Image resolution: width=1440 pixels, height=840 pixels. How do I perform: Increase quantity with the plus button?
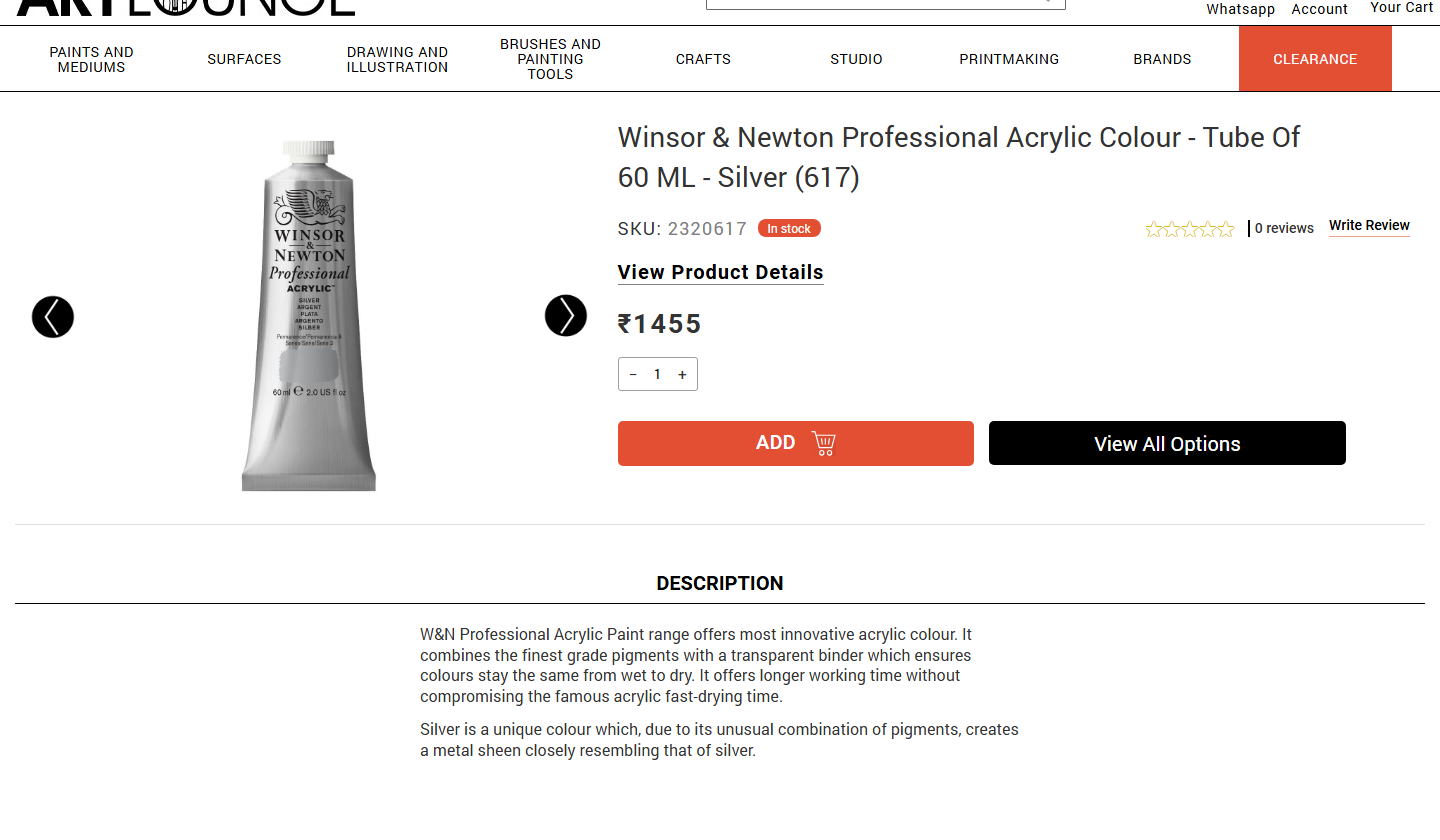coord(682,374)
